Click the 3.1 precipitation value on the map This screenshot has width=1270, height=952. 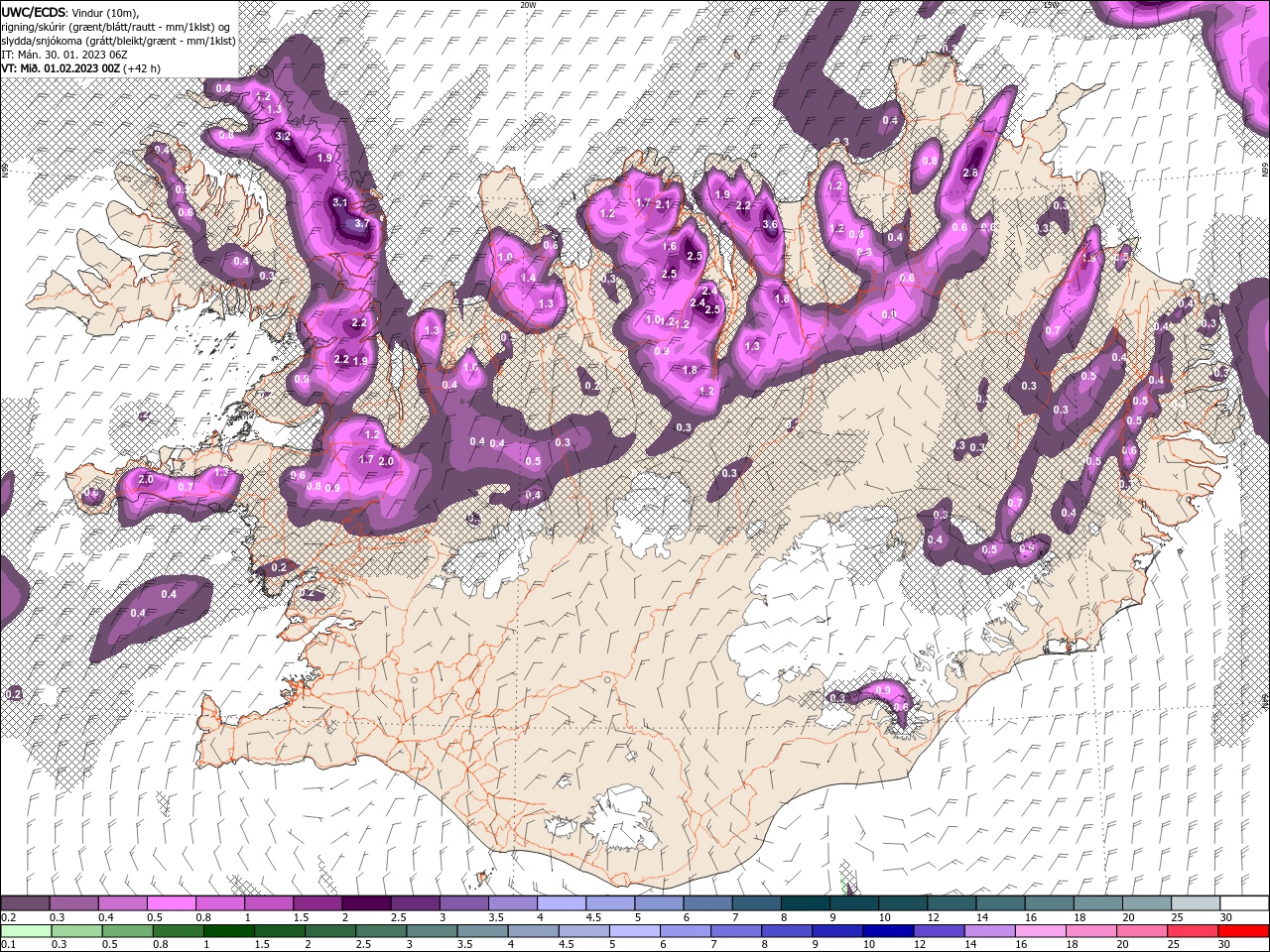339,202
